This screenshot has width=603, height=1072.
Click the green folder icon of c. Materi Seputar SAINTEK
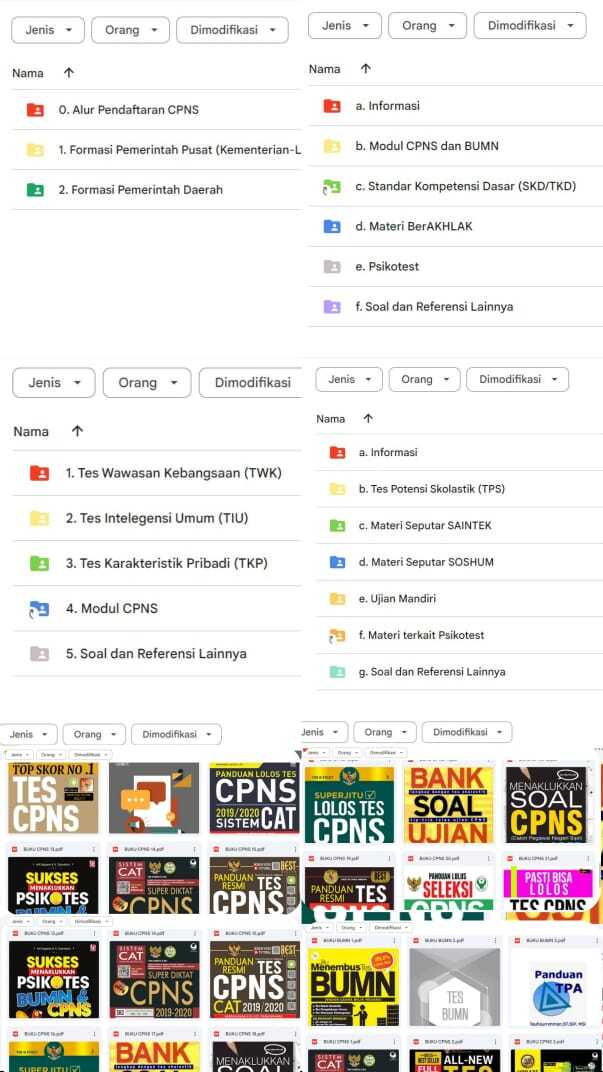tap(337, 526)
